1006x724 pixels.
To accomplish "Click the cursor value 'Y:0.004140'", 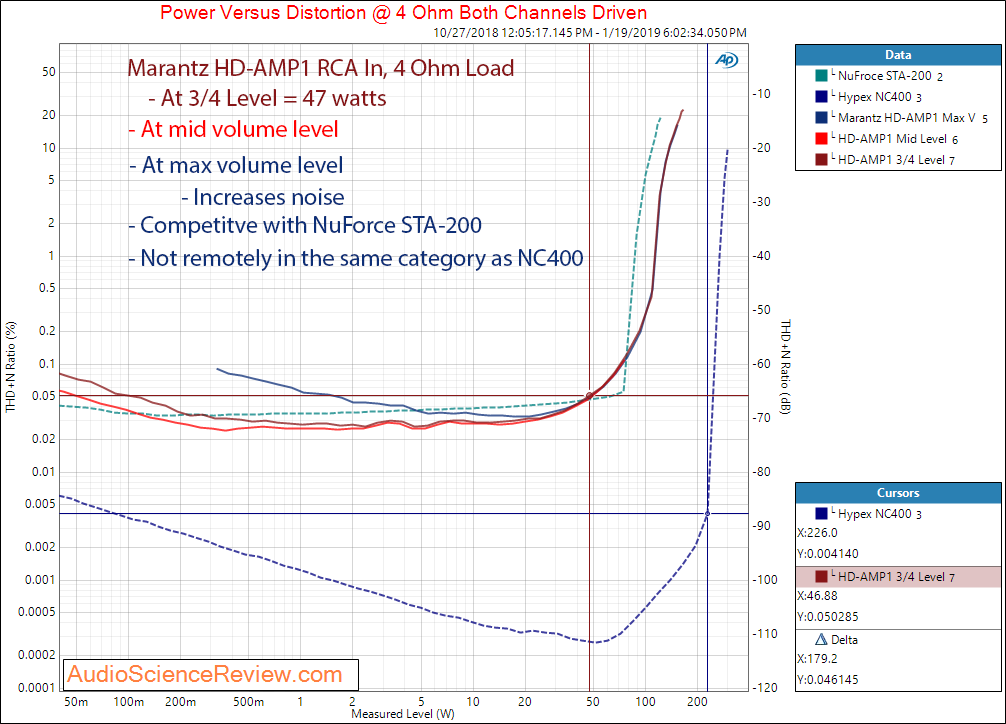I will click(x=828, y=553).
